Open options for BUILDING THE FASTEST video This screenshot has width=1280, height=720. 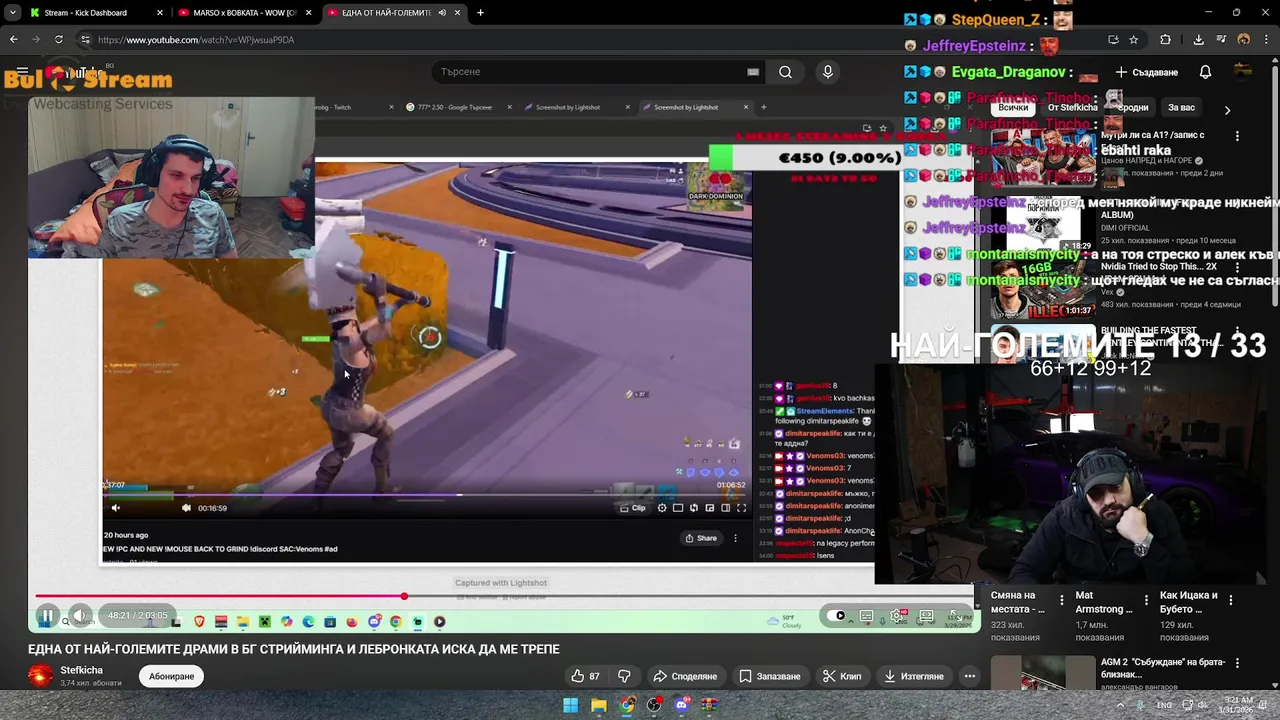(1237, 331)
